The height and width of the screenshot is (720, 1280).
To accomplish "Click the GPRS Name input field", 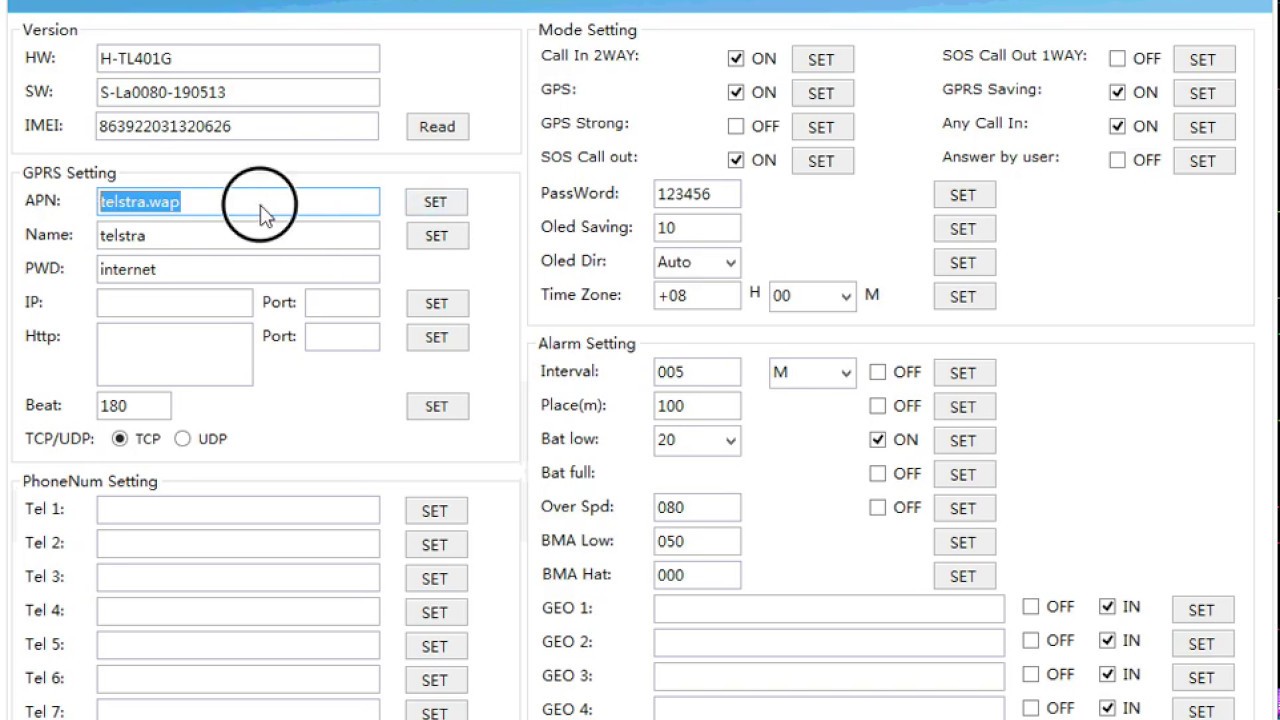I will click(238, 236).
